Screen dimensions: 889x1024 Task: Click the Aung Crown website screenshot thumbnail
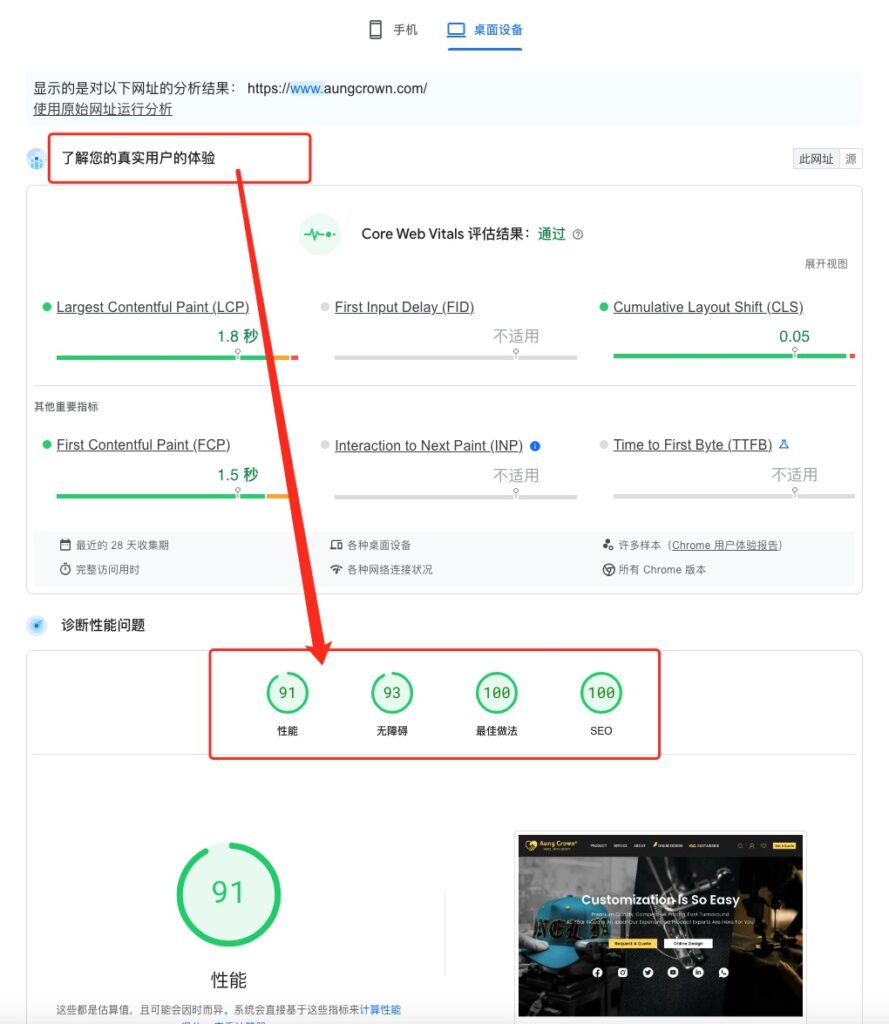660,925
